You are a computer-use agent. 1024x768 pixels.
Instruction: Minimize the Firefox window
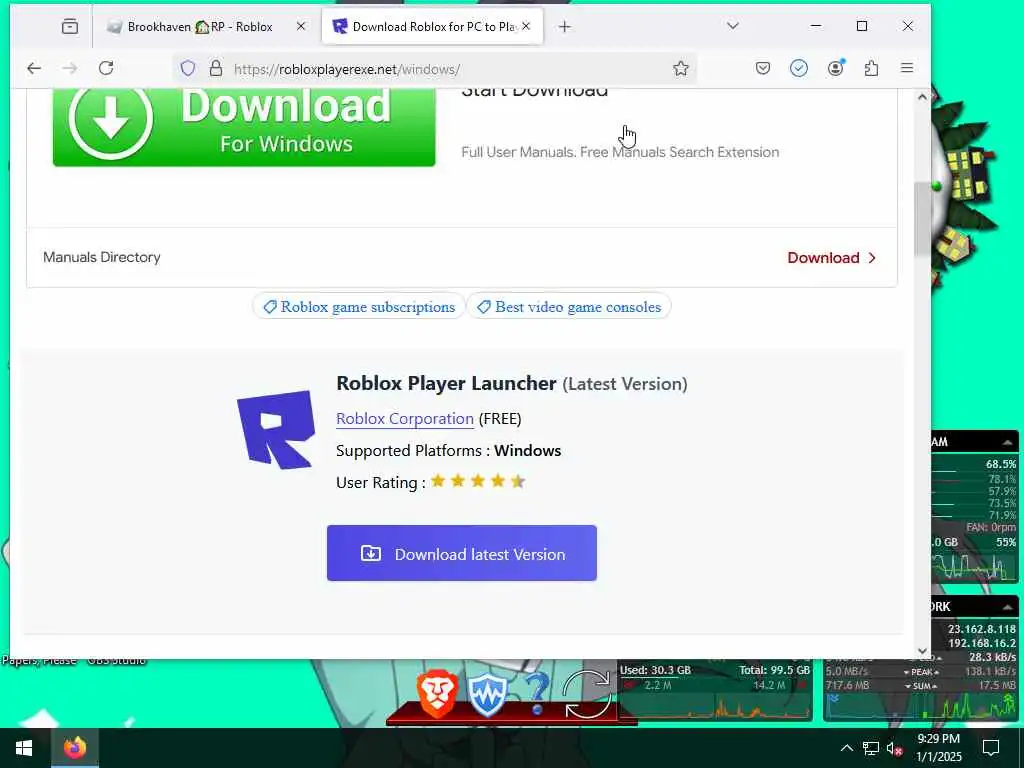coord(816,26)
